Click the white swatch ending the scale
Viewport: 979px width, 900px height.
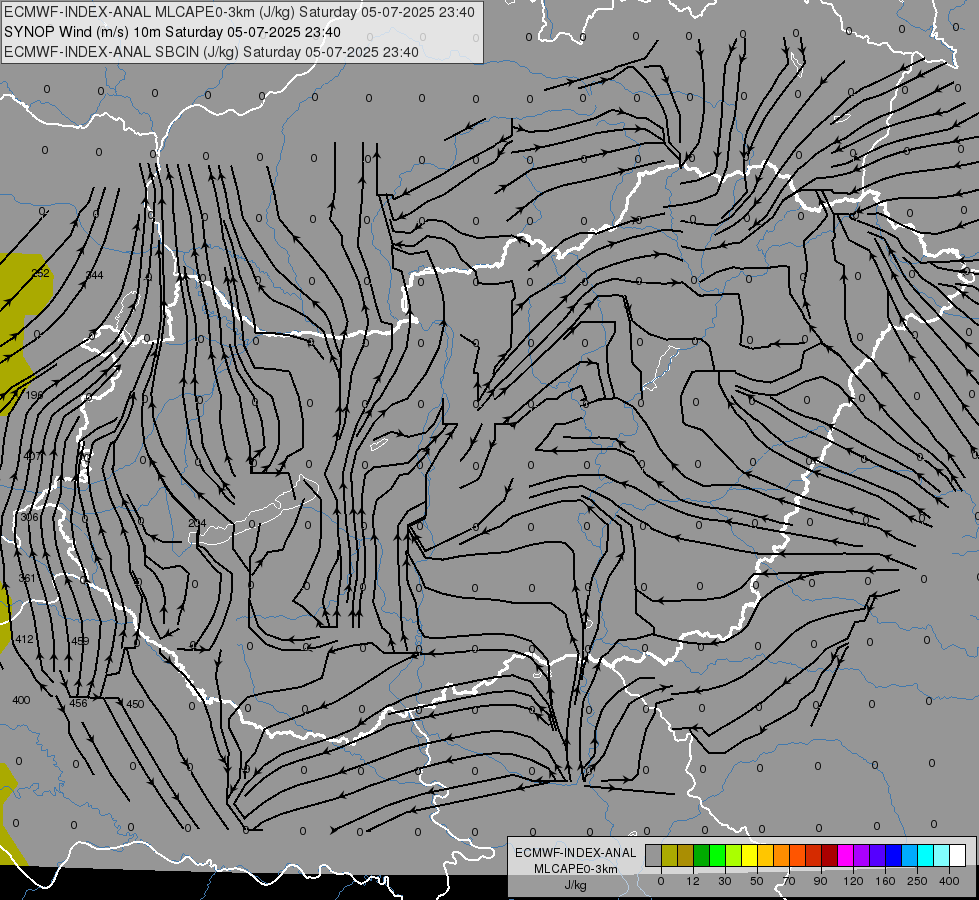point(957,855)
